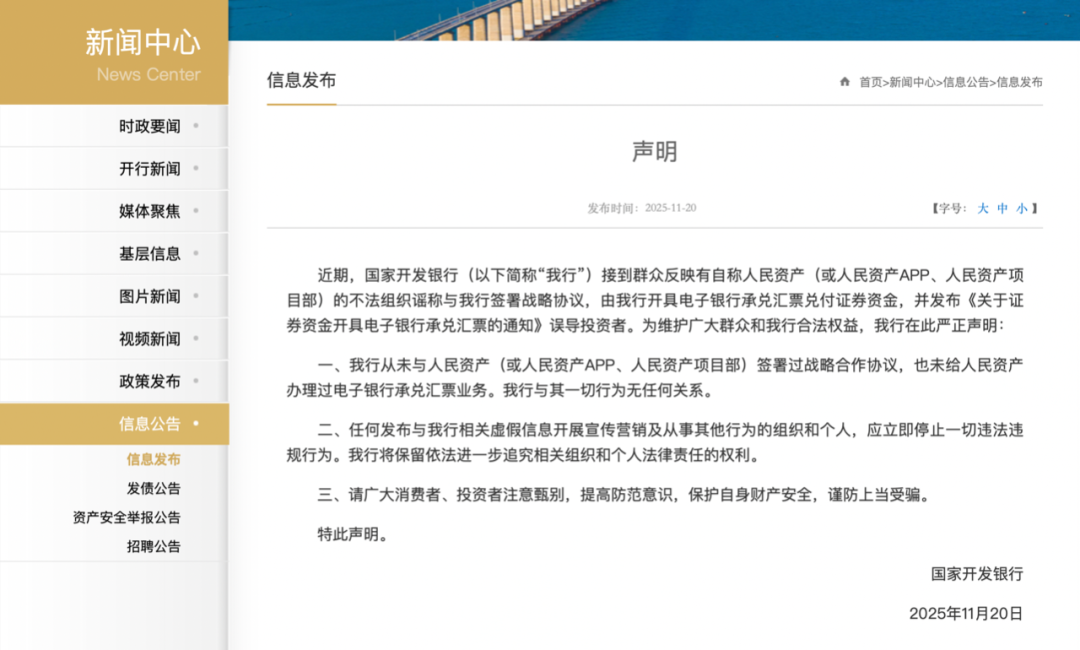The height and width of the screenshot is (650, 1080).
Task: Click the bridge banner image
Action: pyautogui.click(x=654, y=20)
